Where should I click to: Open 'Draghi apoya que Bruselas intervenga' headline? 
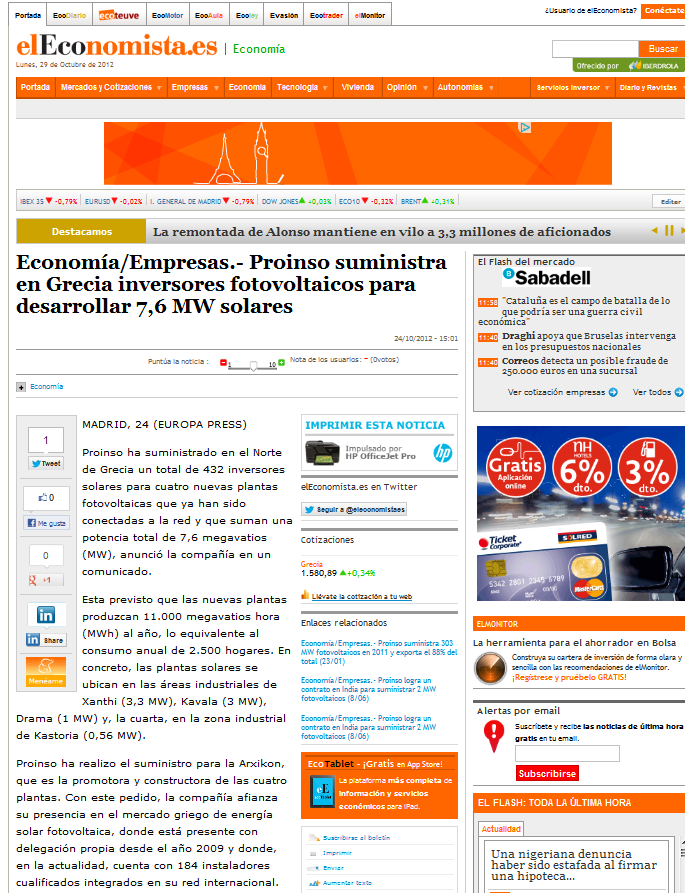point(588,341)
